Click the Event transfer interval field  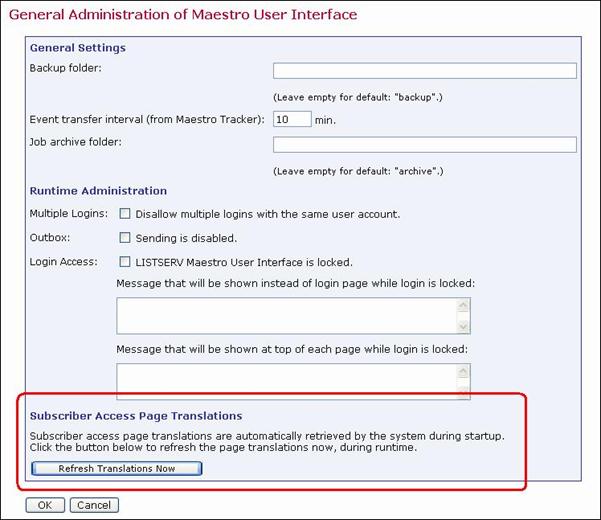(x=292, y=119)
